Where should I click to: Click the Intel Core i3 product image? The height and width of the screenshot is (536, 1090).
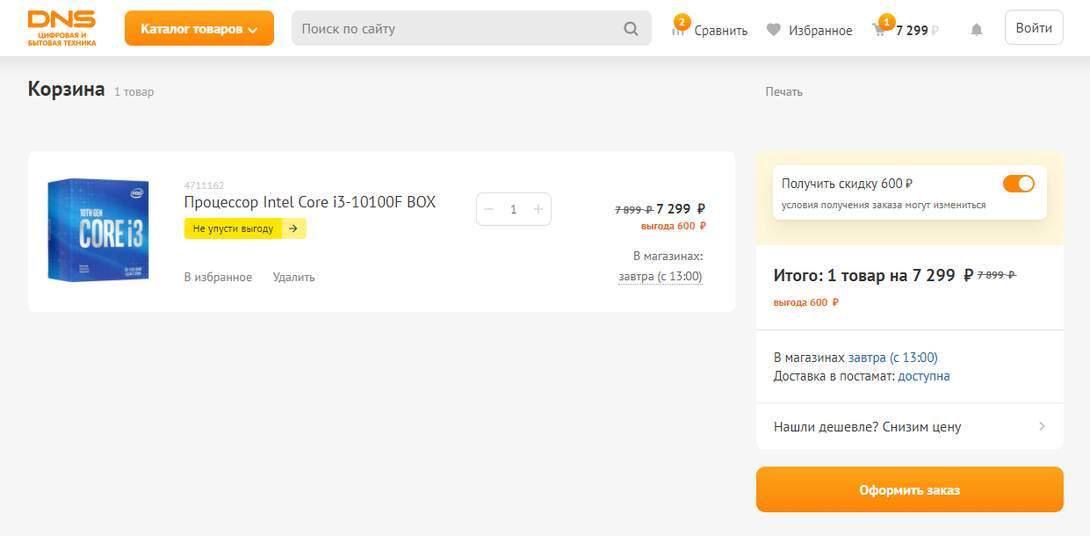(x=98, y=230)
